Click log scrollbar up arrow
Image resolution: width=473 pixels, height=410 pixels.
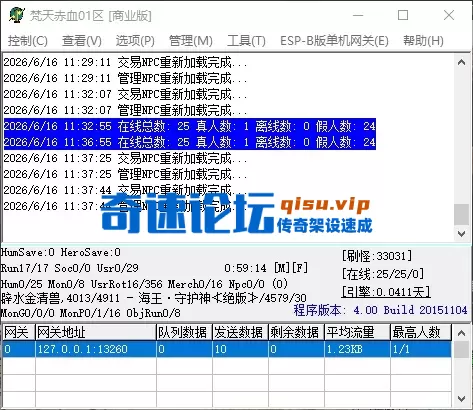coord(461,62)
